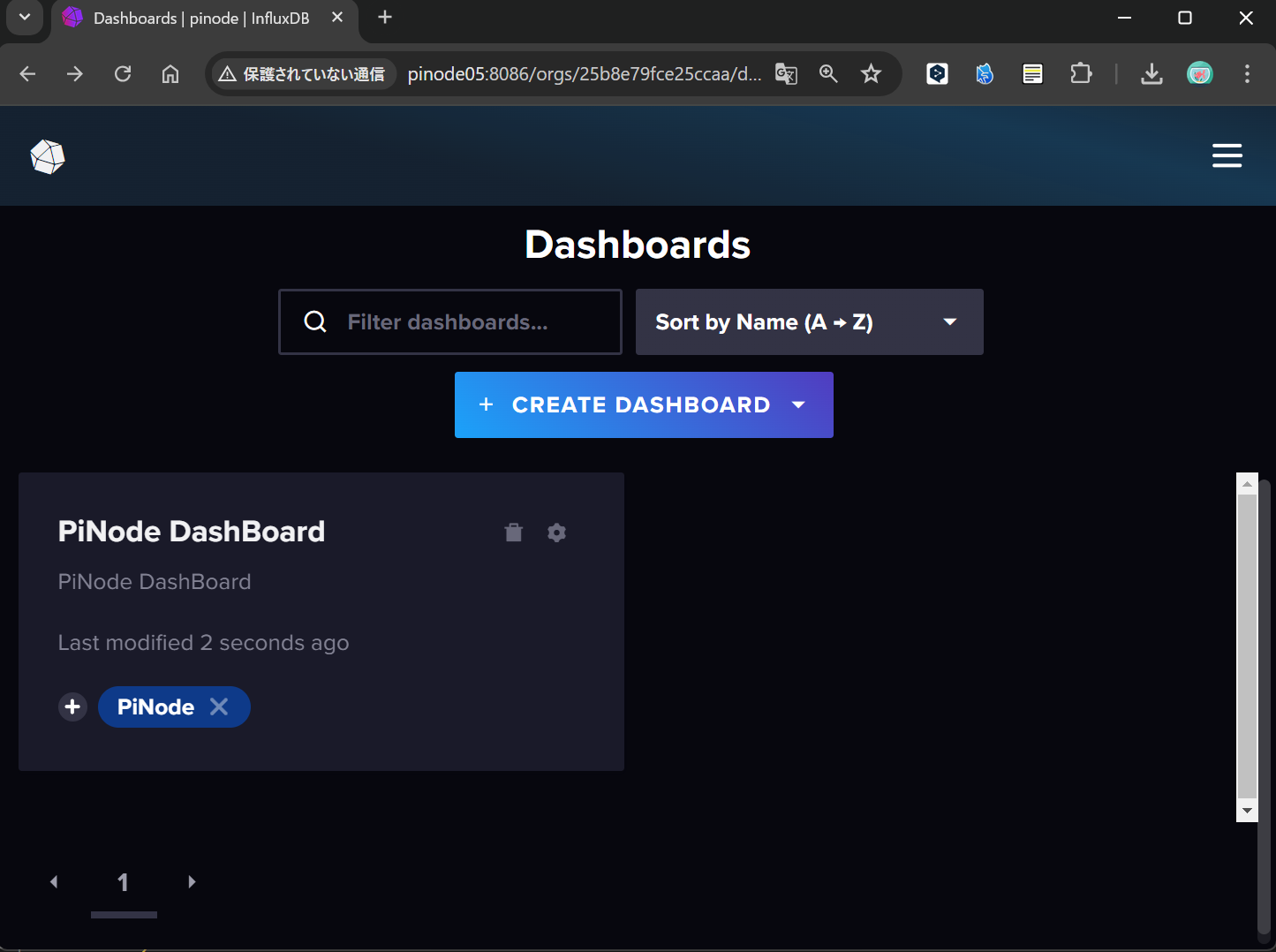The height and width of the screenshot is (952, 1276).
Task: Go to the previous results page
Action: pos(55,881)
